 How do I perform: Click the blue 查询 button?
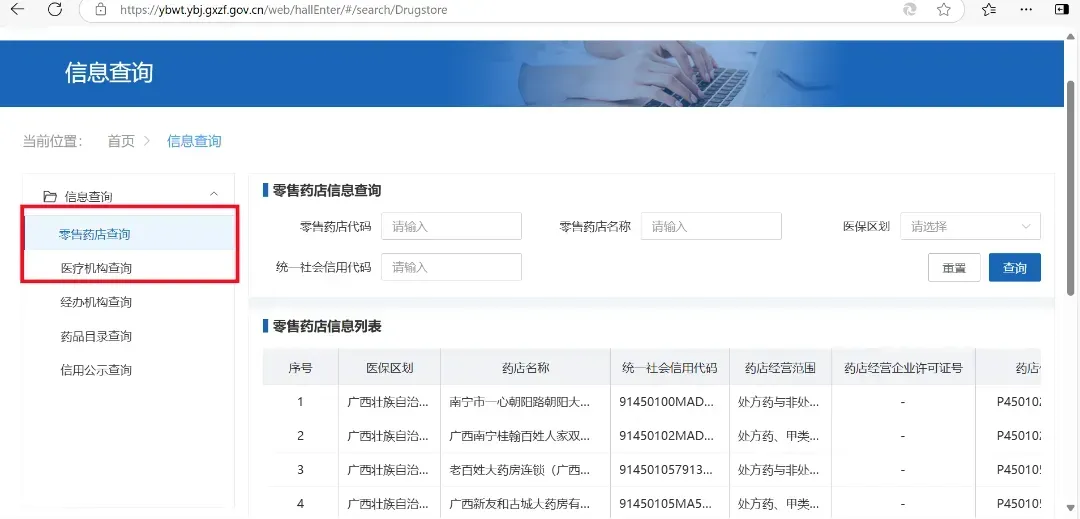[x=1014, y=268]
